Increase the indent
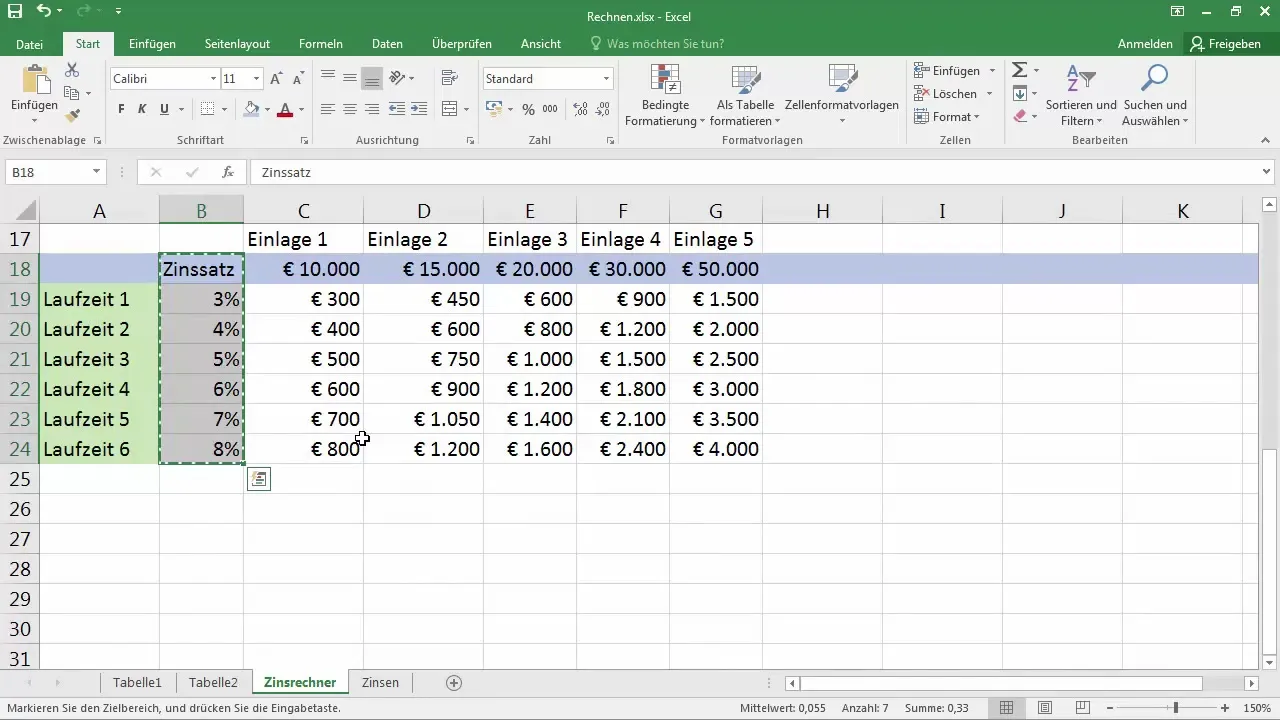Screen dimensions: 1280x720 point(419,109)
